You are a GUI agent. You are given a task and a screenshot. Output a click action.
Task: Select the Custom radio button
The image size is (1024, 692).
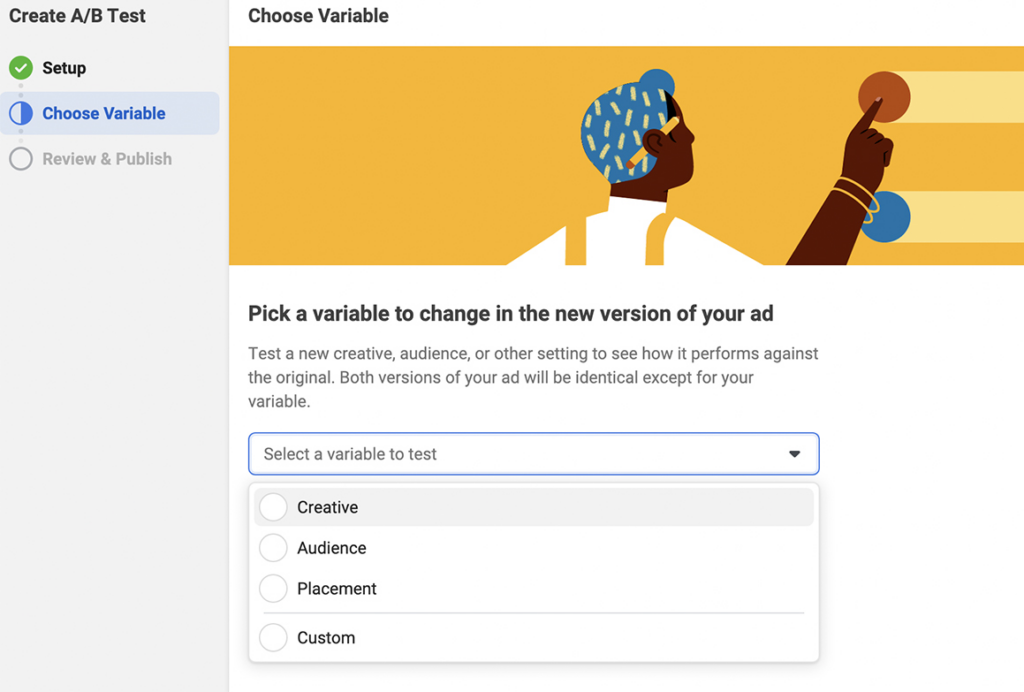272,637
